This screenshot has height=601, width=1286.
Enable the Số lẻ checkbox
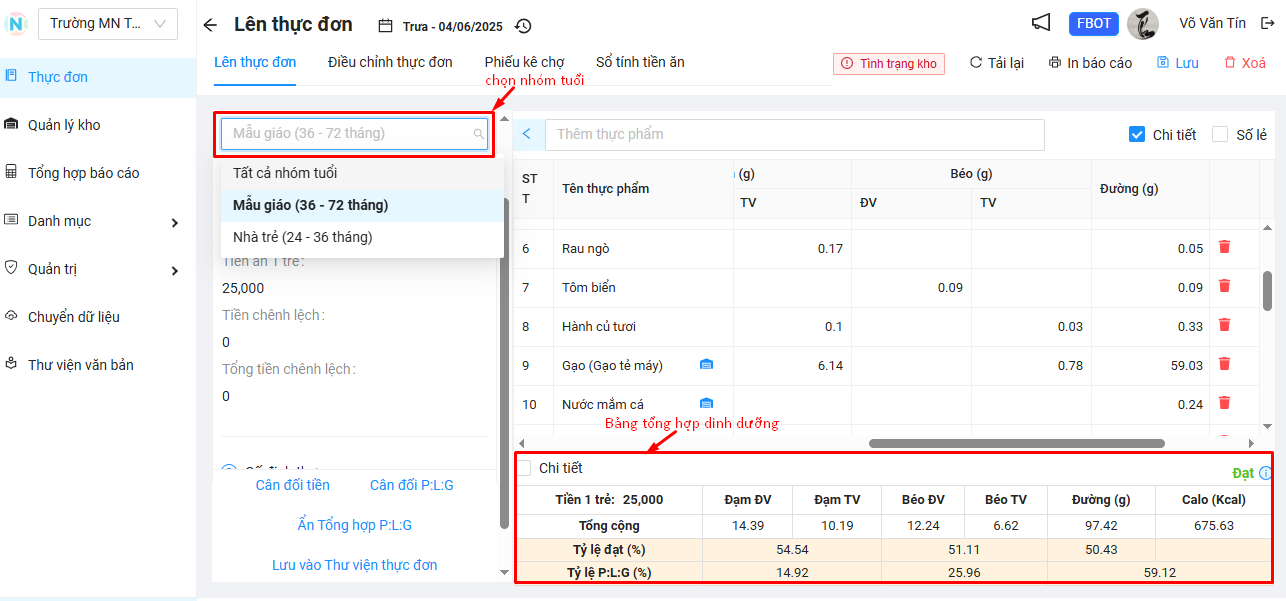tap(1219, 134)
